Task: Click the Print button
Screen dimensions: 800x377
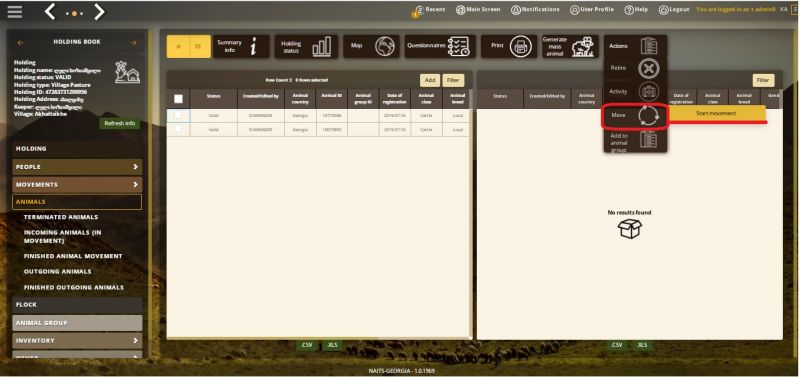Action: (x=509, y=46)
